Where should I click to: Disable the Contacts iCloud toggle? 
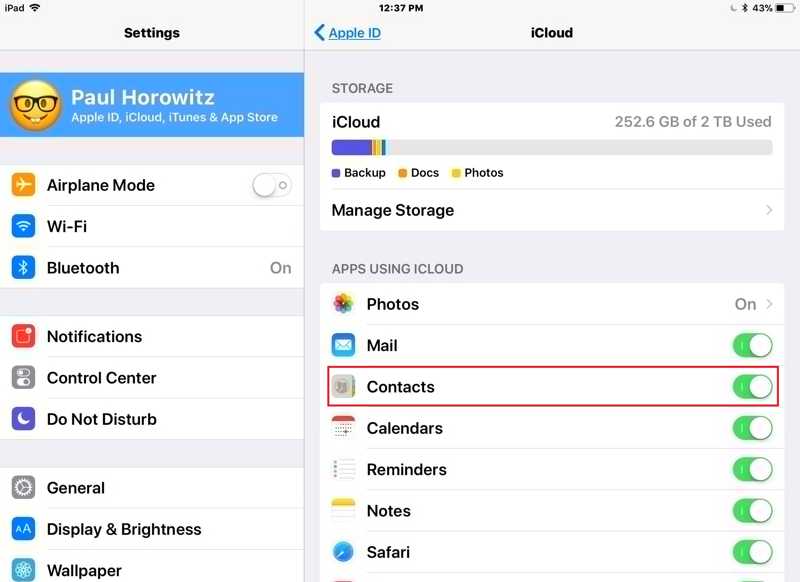pos(753,387)
